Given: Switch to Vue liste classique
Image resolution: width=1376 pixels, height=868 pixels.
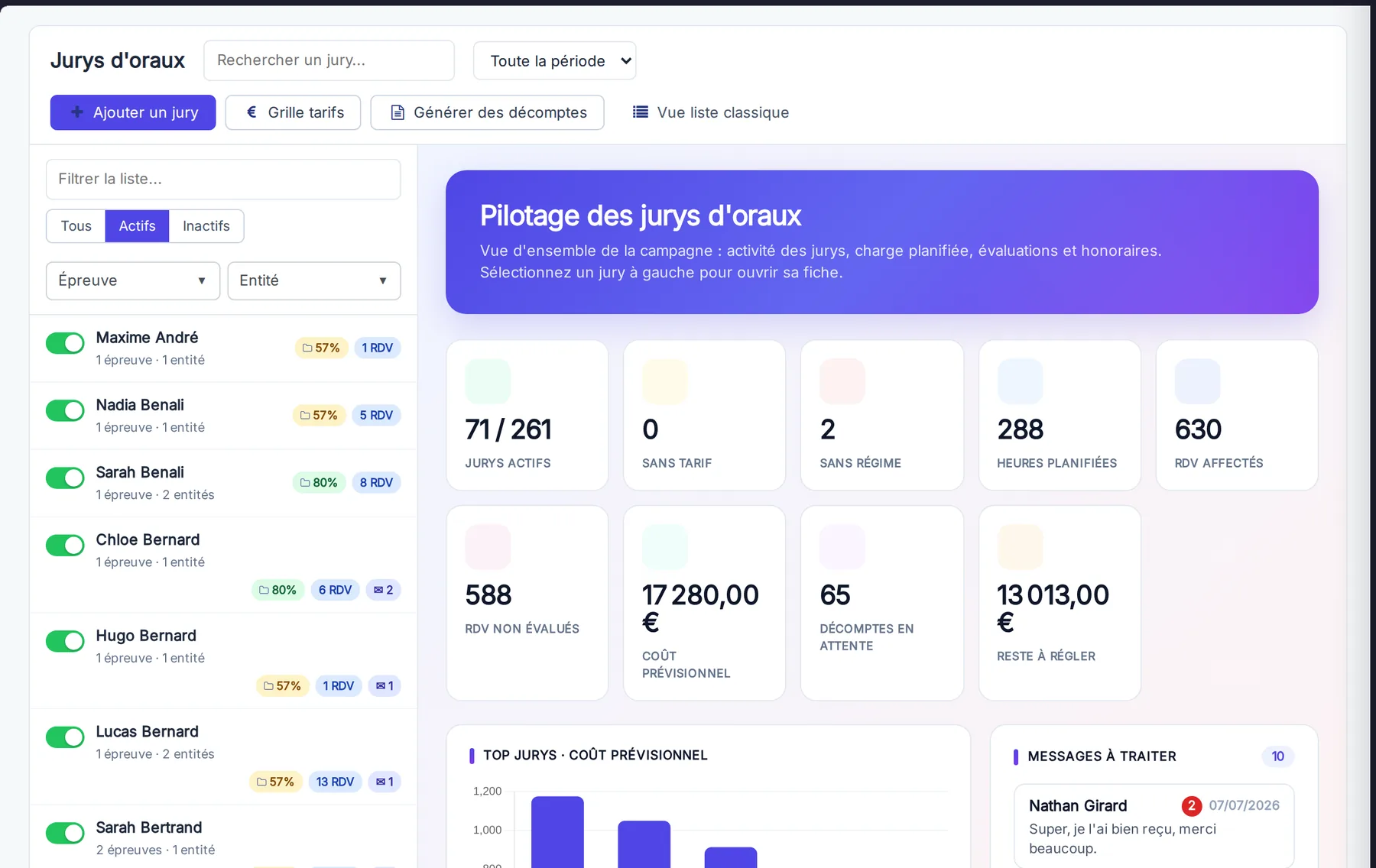Looking at the screenshot, I should click(x=711, y=112).
